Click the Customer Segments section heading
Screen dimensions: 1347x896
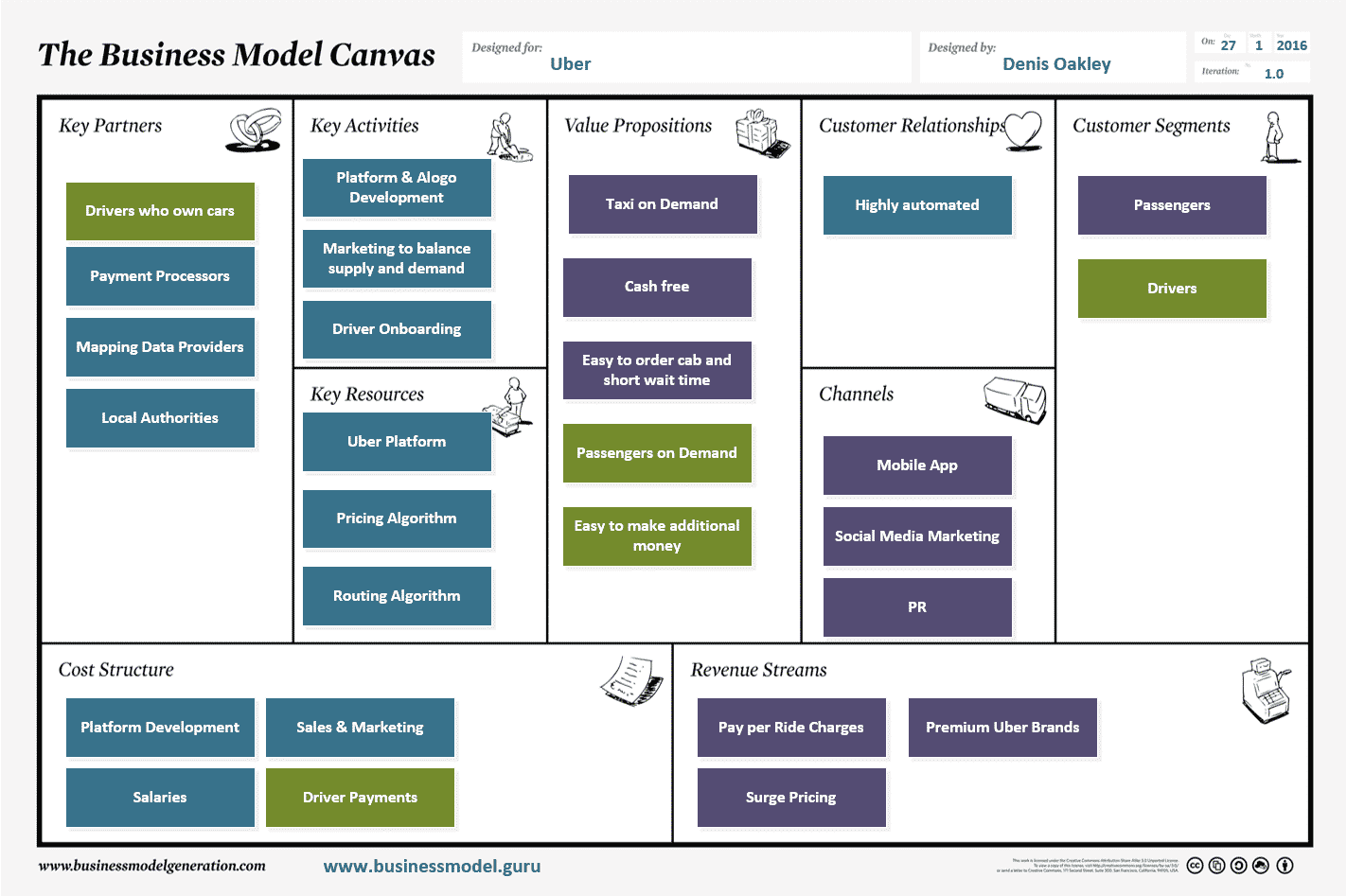pyautogui.click(x=1151, y=126)
